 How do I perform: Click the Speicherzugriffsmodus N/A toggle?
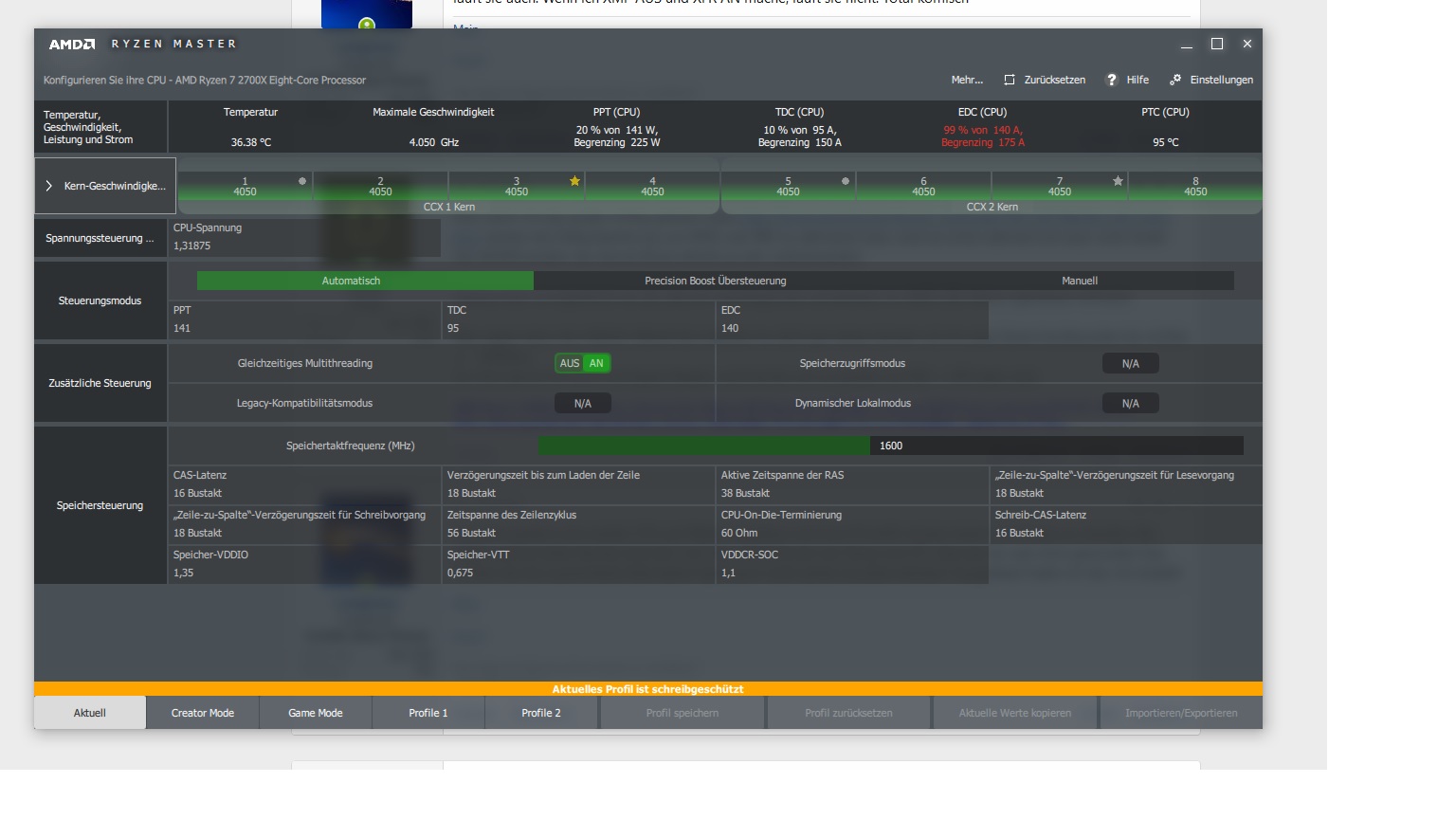pyautogui.click(x=1130, y=363)
